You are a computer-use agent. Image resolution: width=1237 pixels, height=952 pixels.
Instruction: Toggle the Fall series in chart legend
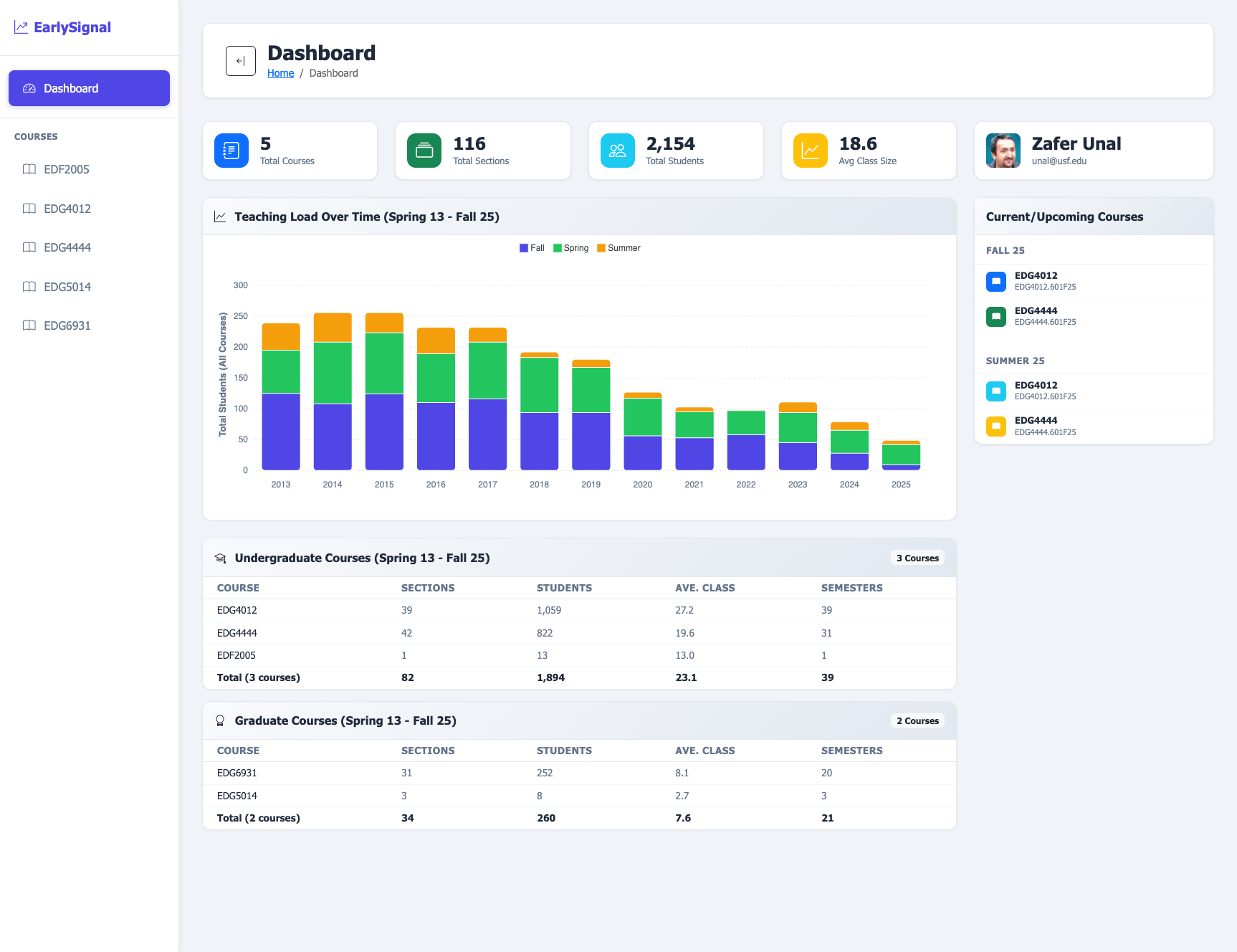tap(532, 248)
